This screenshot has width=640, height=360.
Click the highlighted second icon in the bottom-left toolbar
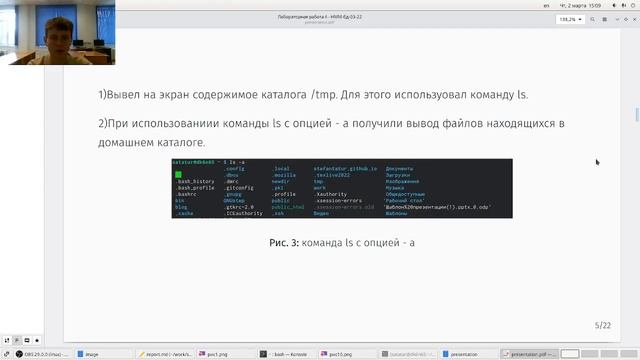(x=17, y=340)
